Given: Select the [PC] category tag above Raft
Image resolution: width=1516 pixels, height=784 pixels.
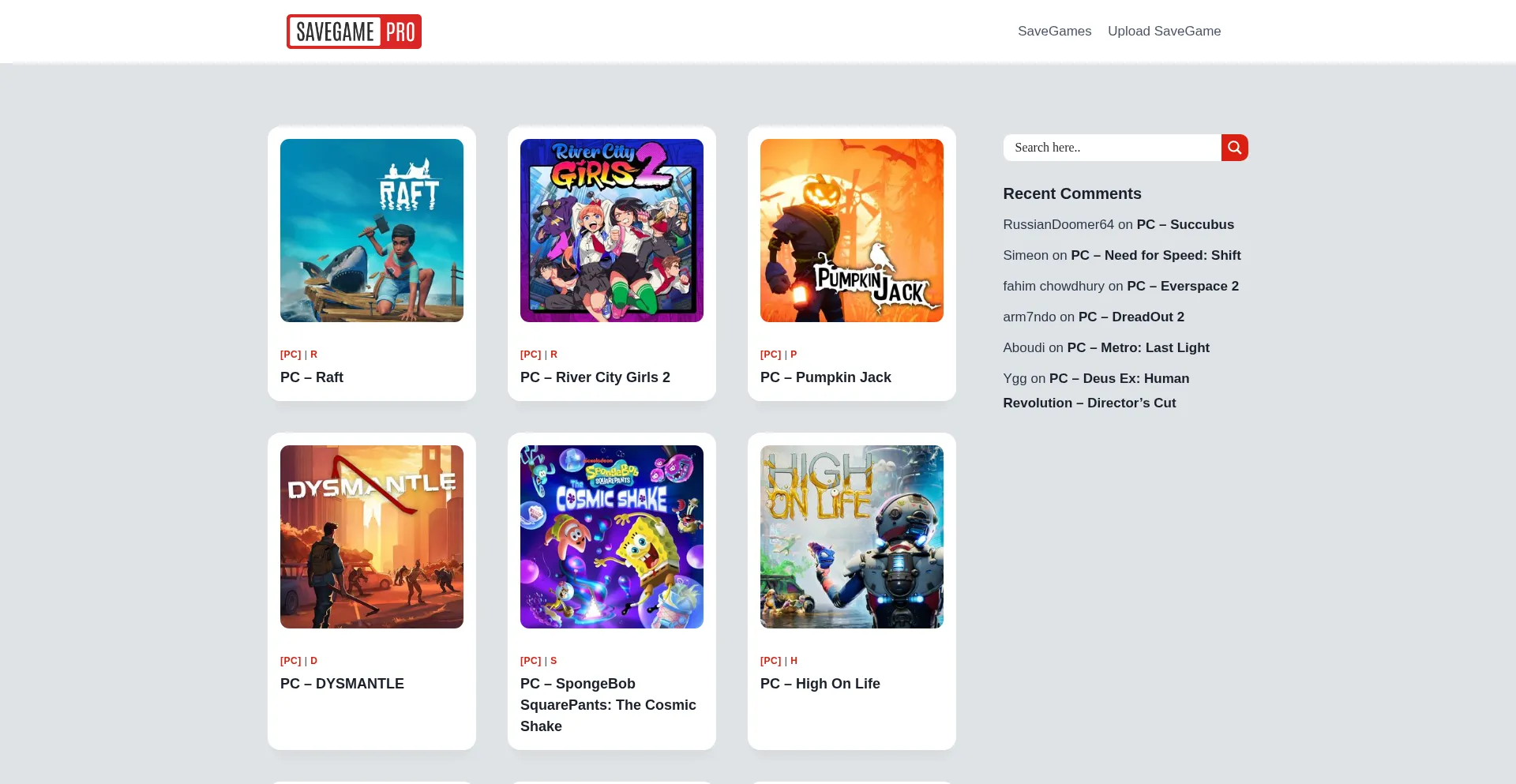Looking at the screenshot, I should 291,354.
